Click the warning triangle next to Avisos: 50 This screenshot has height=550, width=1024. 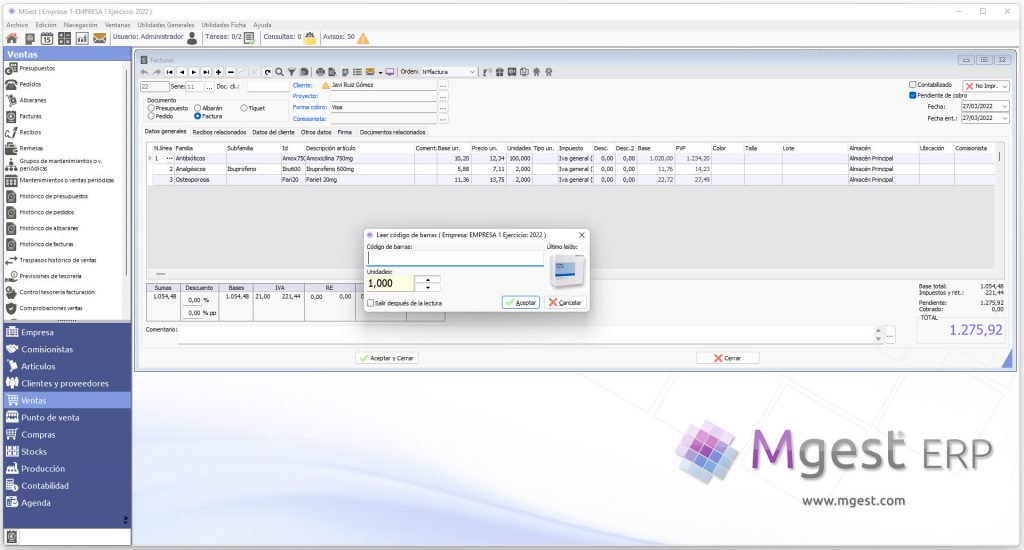pos(363,38)
